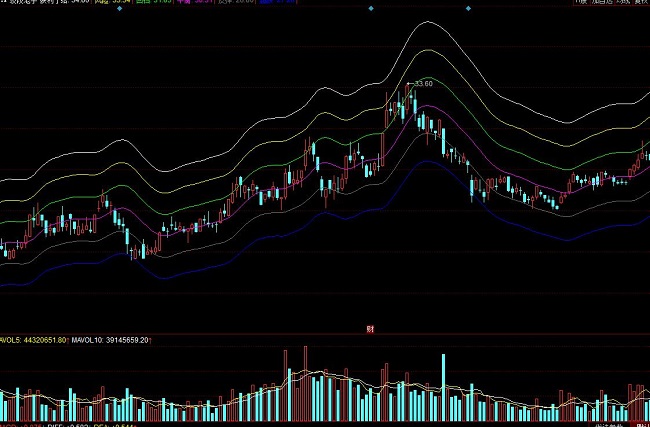Screen dimensions: 650x427
Task: Click the DIFF label in bottom indicator panel
Action: 55,424
